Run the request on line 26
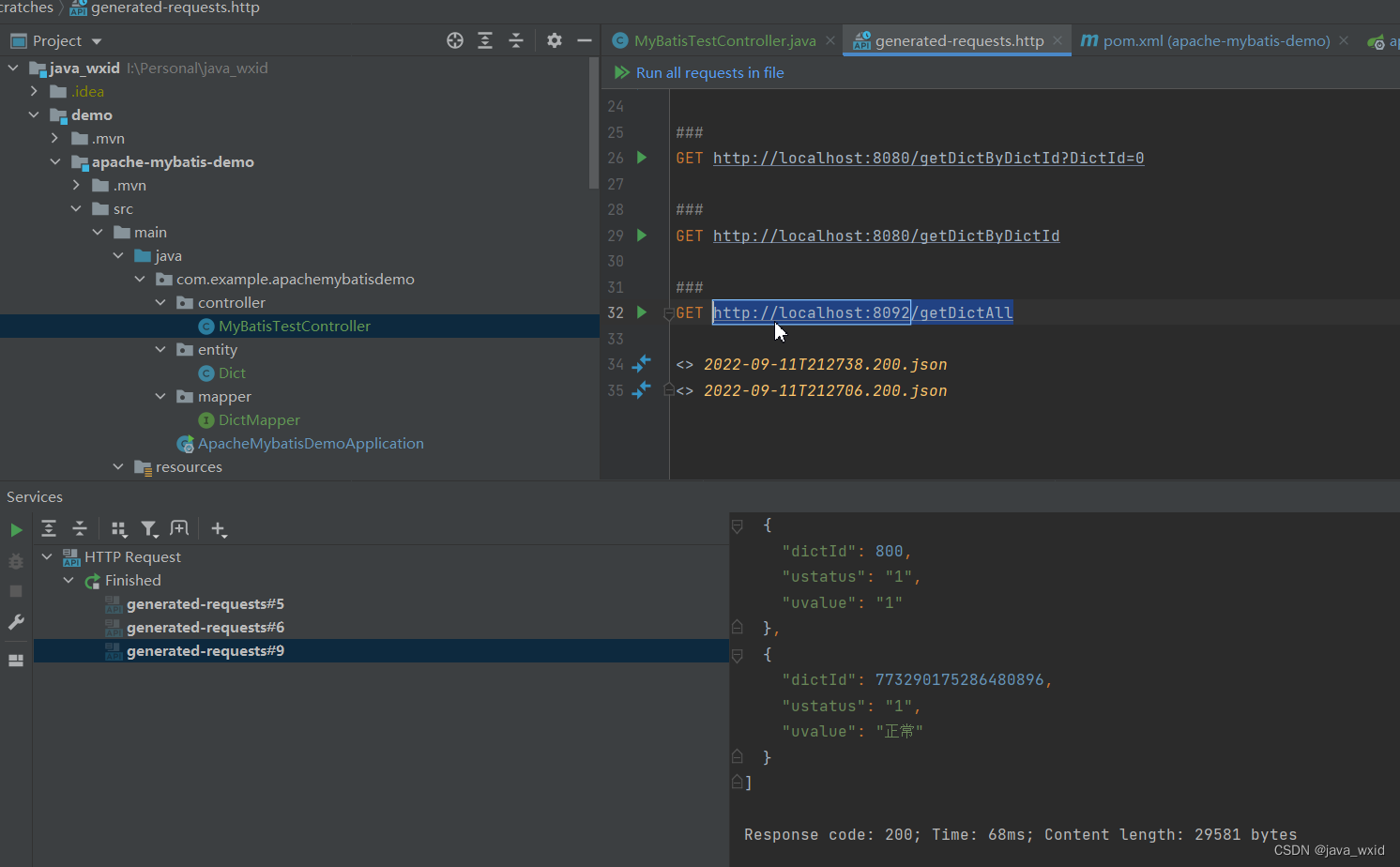This screenshot has width=1400, height=867. (x=642, y=158)
